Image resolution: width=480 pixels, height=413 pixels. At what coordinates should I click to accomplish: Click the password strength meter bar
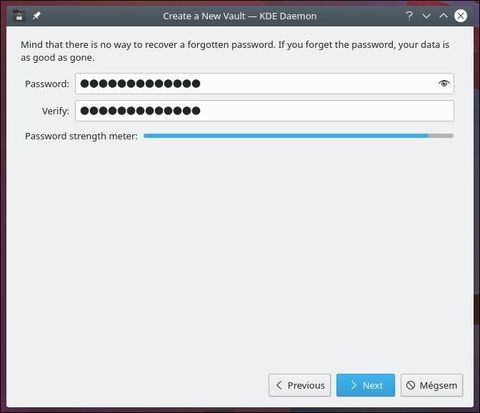298,136
